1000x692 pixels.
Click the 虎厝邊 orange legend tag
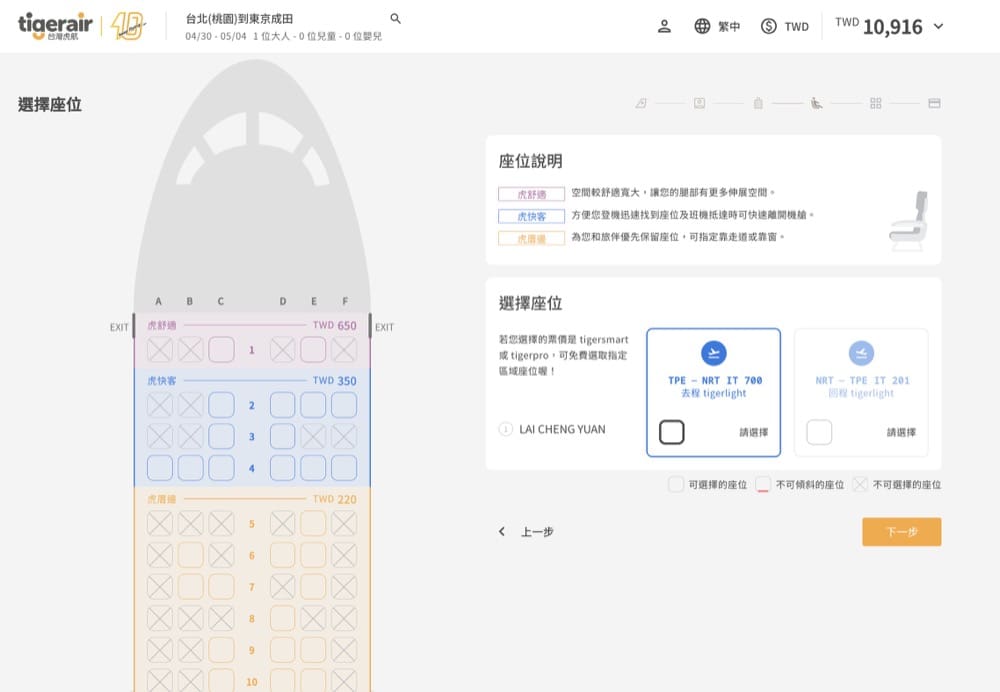[x=531, y=239]
